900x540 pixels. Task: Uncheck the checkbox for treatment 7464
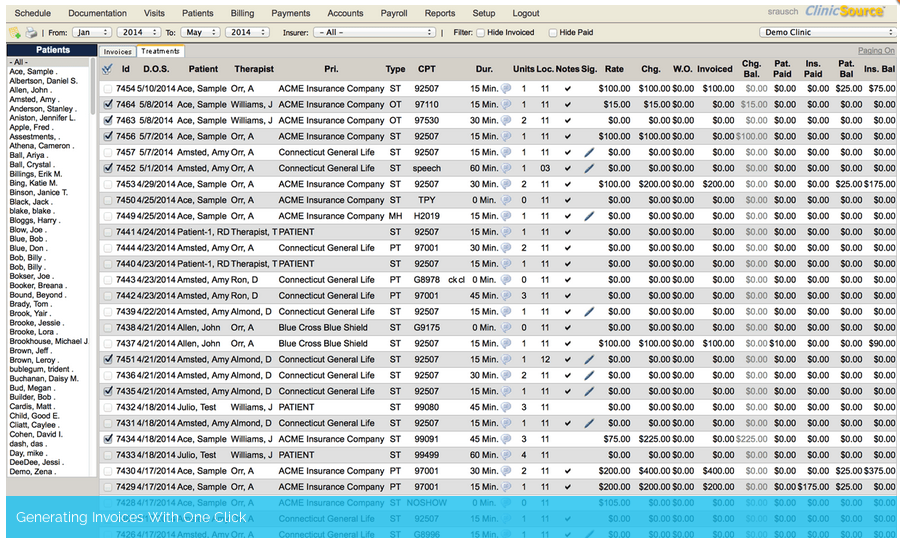[107, 104]
